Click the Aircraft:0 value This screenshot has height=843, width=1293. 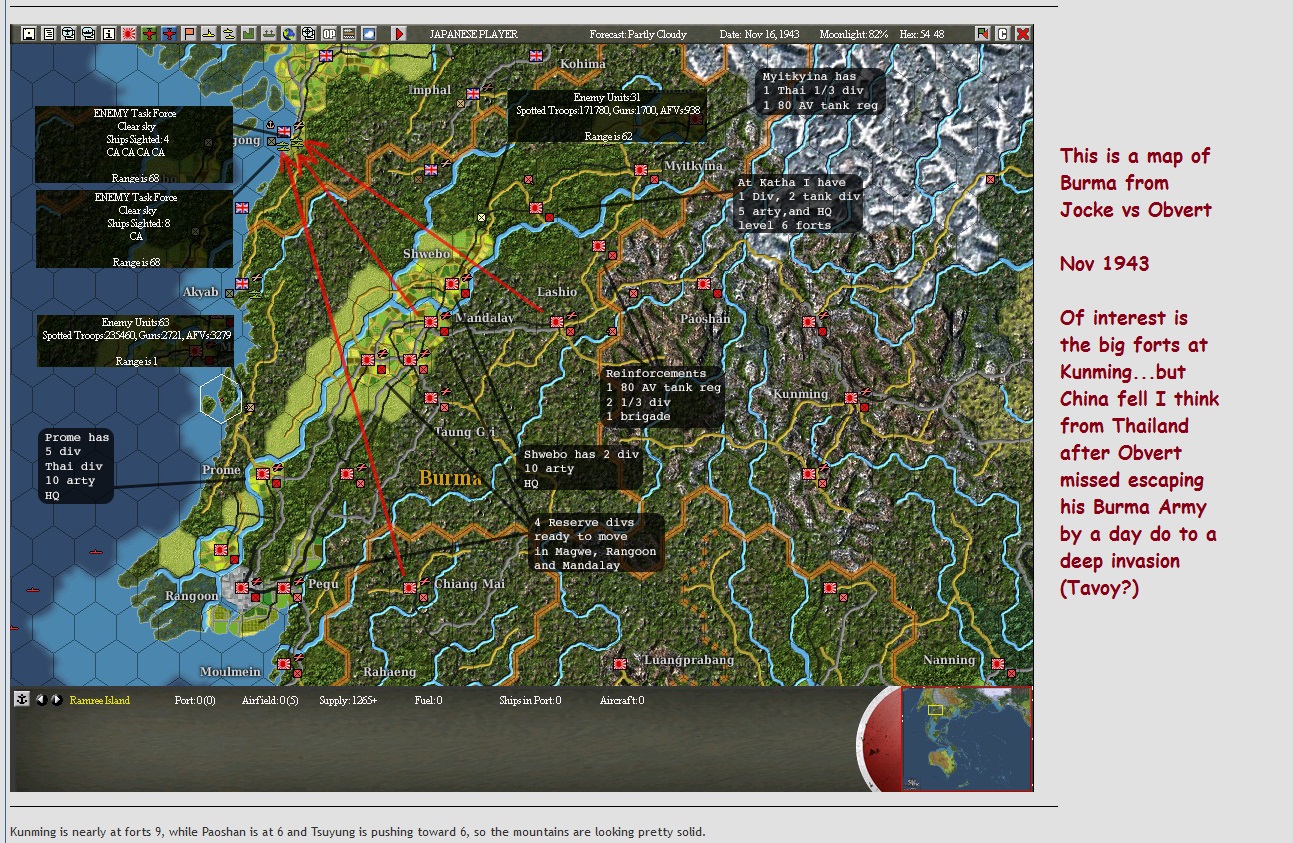pyautogui.click(x=622, y=701)
